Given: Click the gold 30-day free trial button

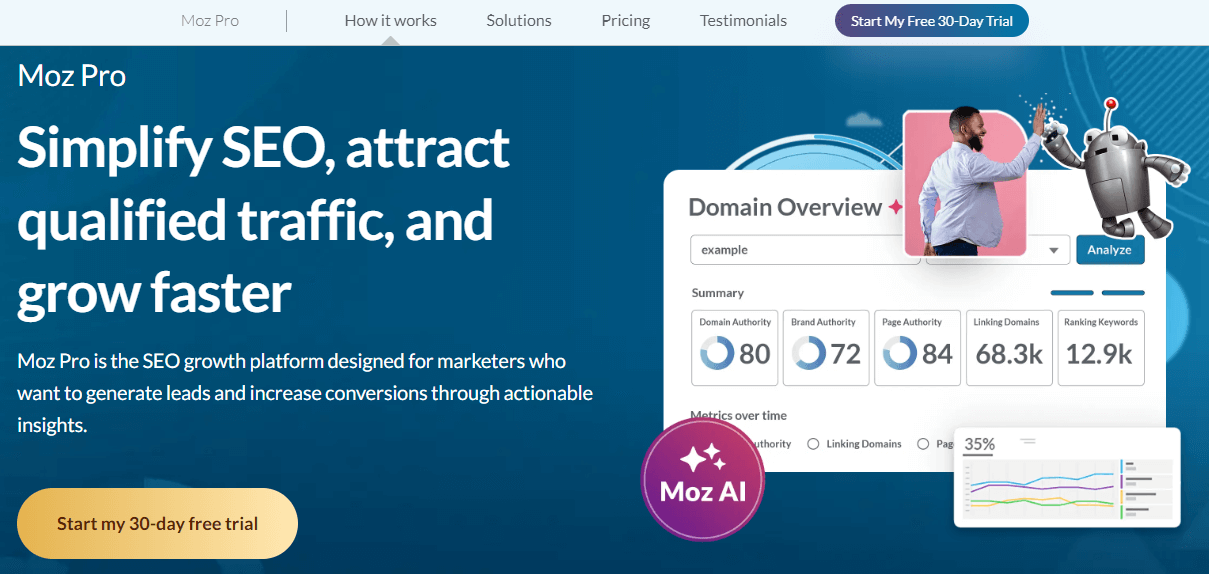Looking at the screenshot, I should (157, 523).
